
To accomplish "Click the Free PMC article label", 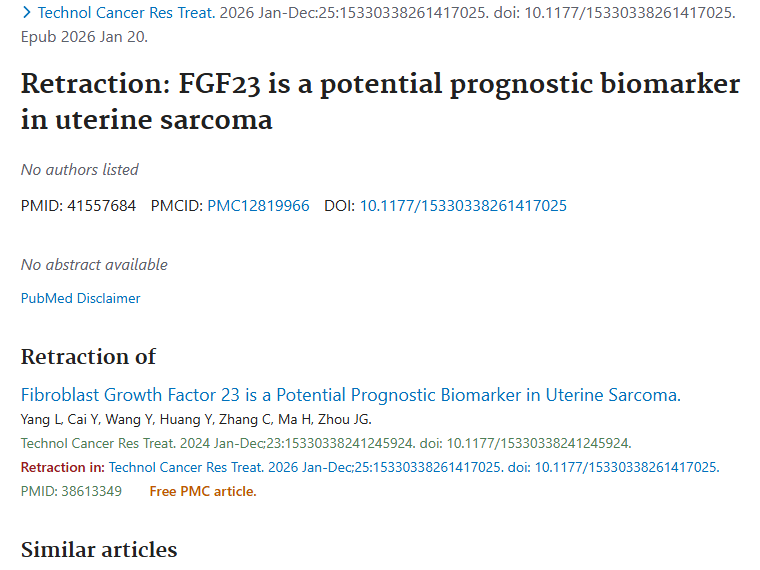I will tap(203, 491).
